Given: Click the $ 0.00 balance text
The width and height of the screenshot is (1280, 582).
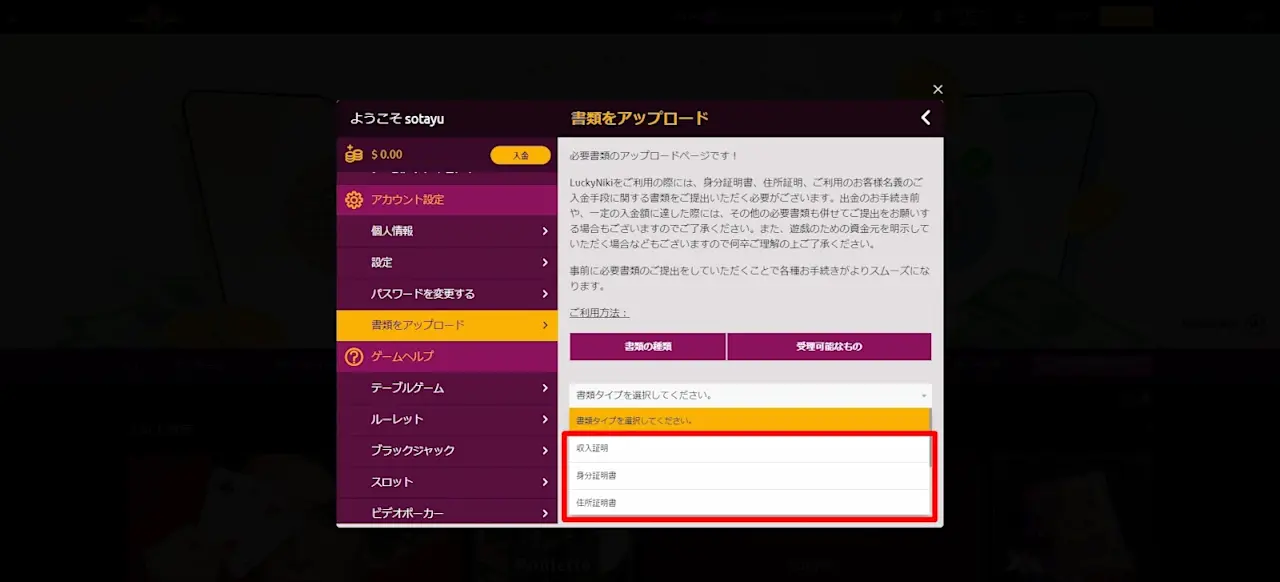Looking at the screenshot, I should click(387, 155).
